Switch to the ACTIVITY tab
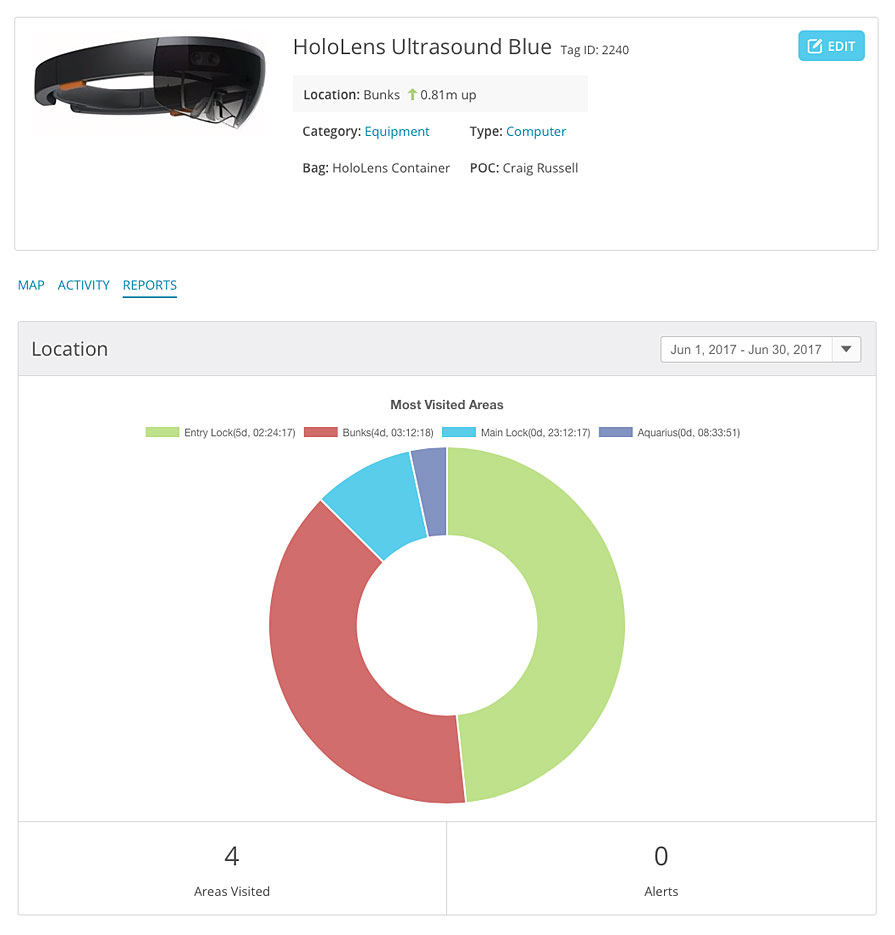Image resolution: width=895 pixels, height=935 pixels. tap(83, 285)
